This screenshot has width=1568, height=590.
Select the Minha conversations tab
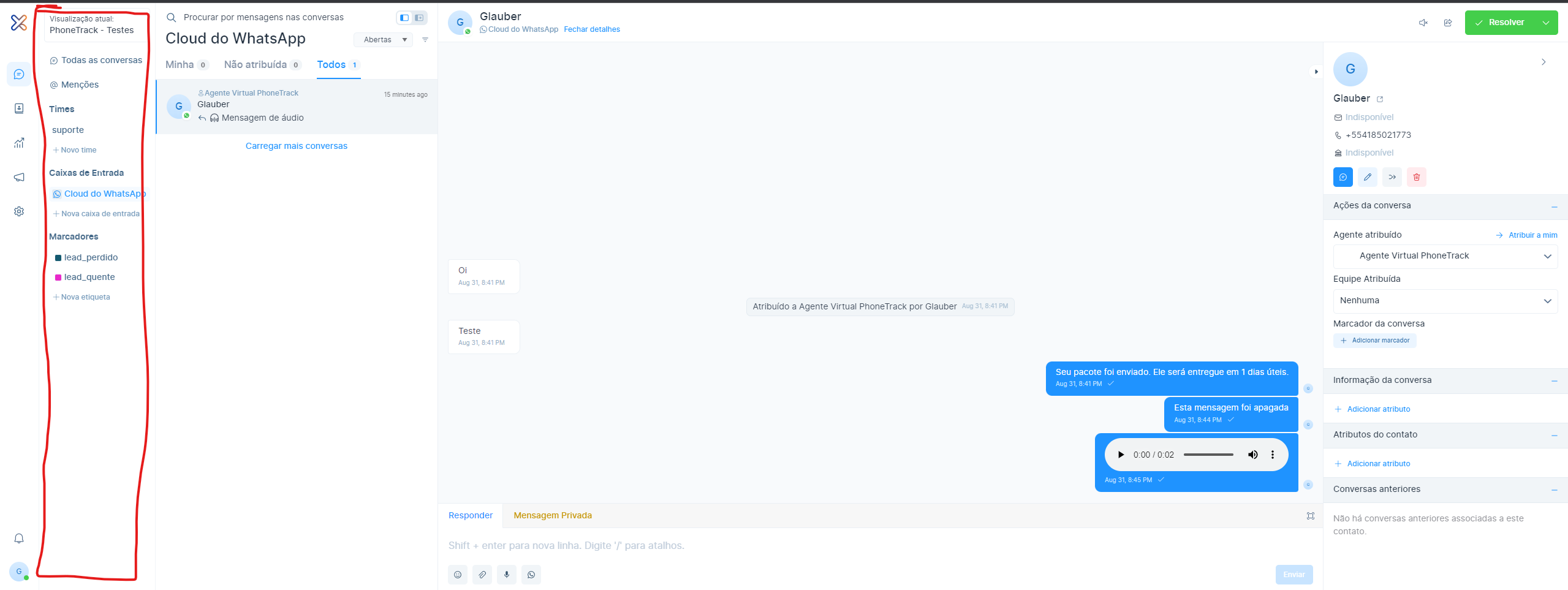click(x=181, y=64)
